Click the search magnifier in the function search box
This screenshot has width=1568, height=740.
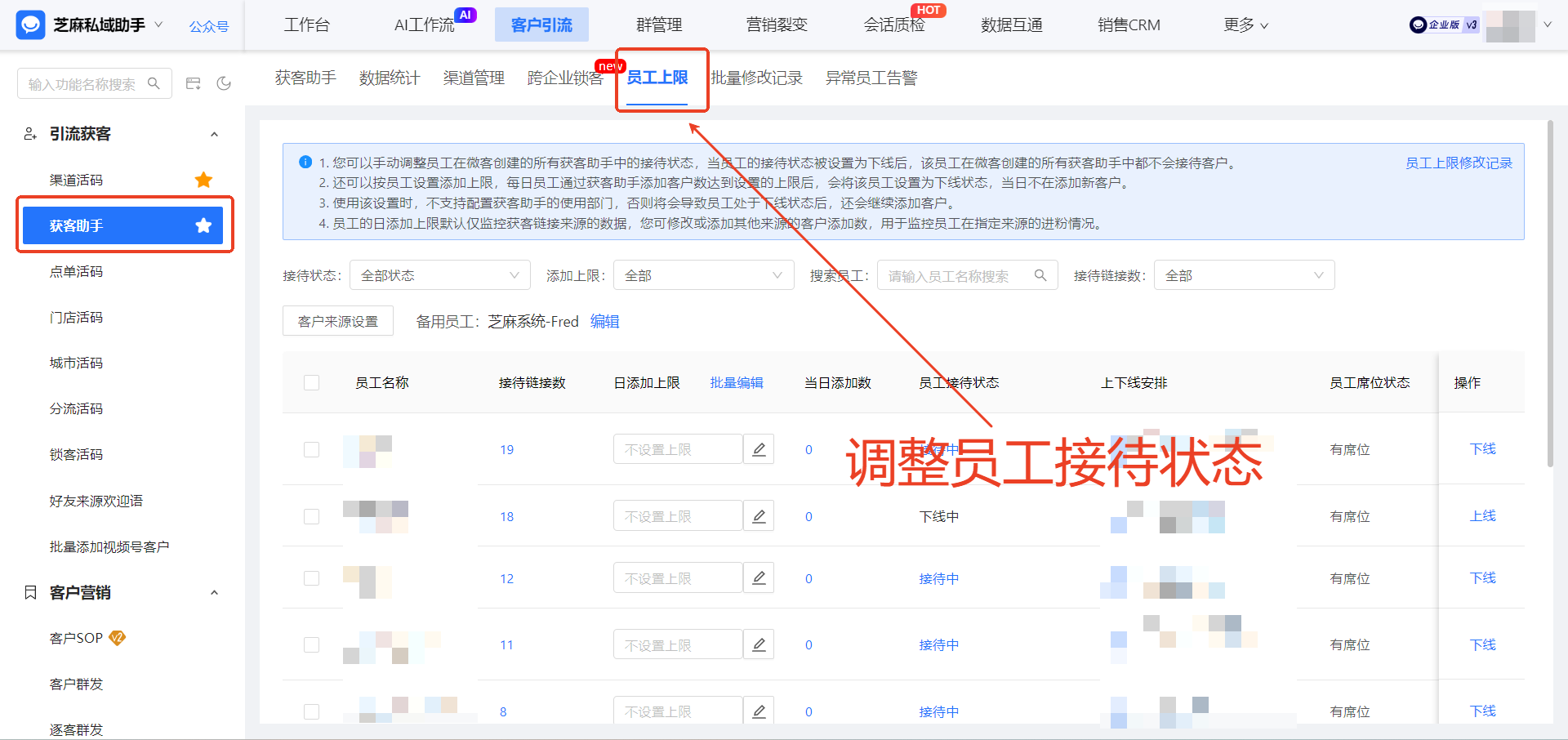pyautogui.click(x=154, y=83)
